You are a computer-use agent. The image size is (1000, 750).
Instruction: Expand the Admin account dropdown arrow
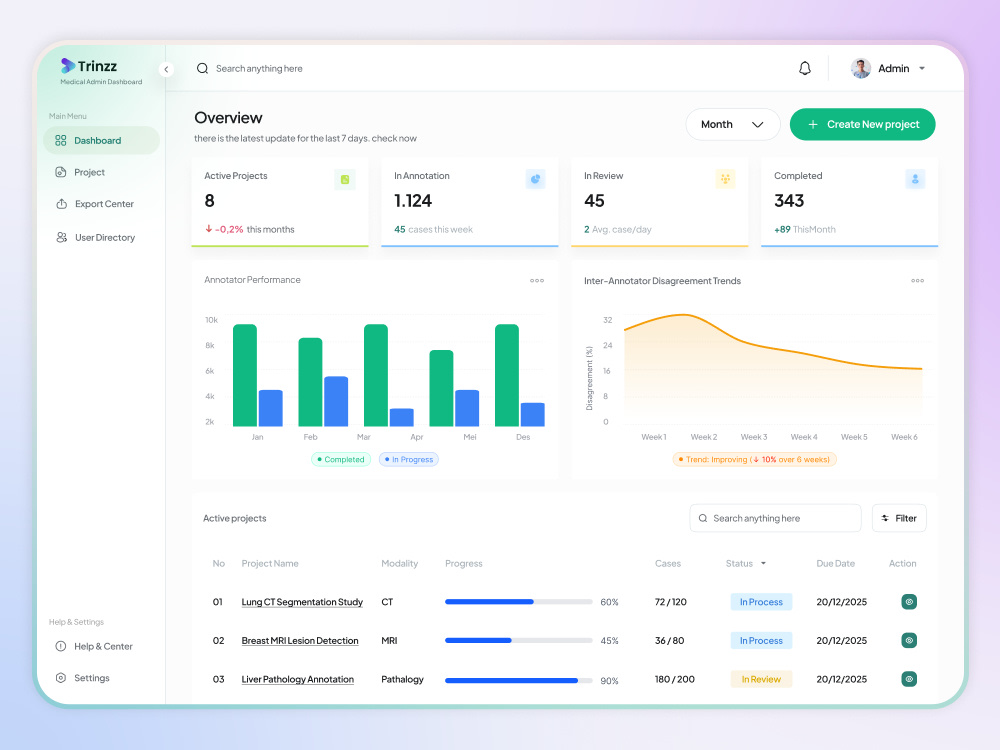click(x=922, y=68)
